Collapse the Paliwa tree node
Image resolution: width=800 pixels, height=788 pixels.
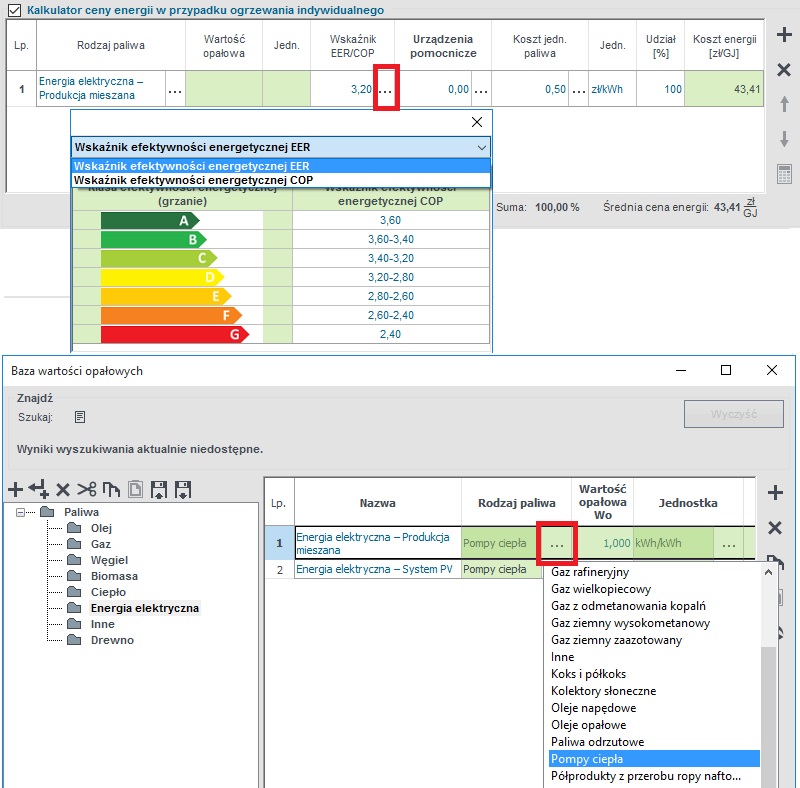(20, 512)
